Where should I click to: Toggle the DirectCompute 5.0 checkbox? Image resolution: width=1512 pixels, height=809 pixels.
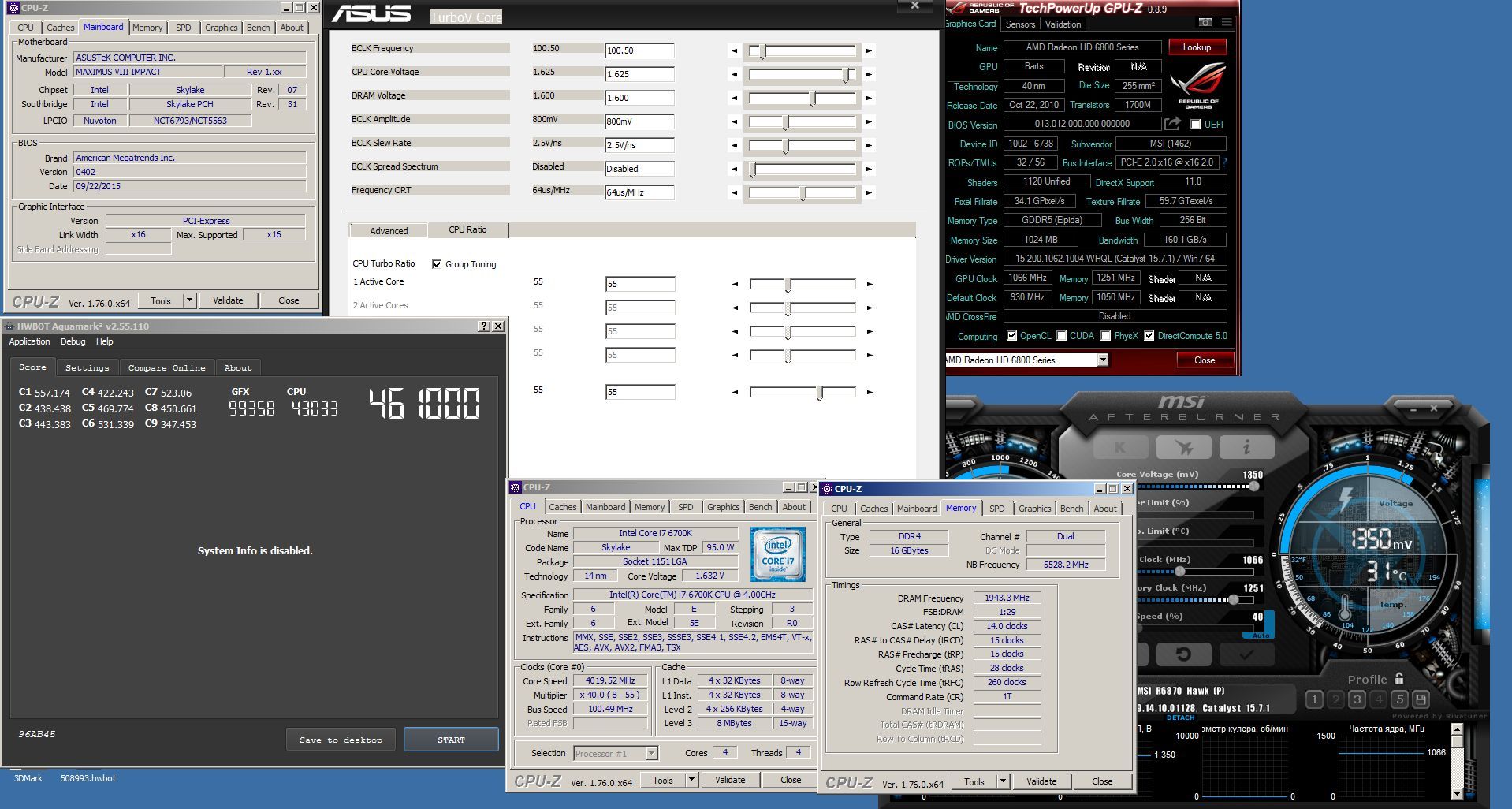(x=1149, y=336)
